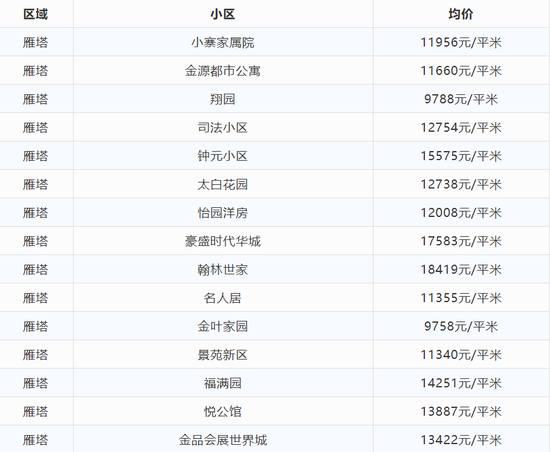This screenshot has height=452, width=550.
Task: Click the price 9758元/平米
Action: pos(461,326)
